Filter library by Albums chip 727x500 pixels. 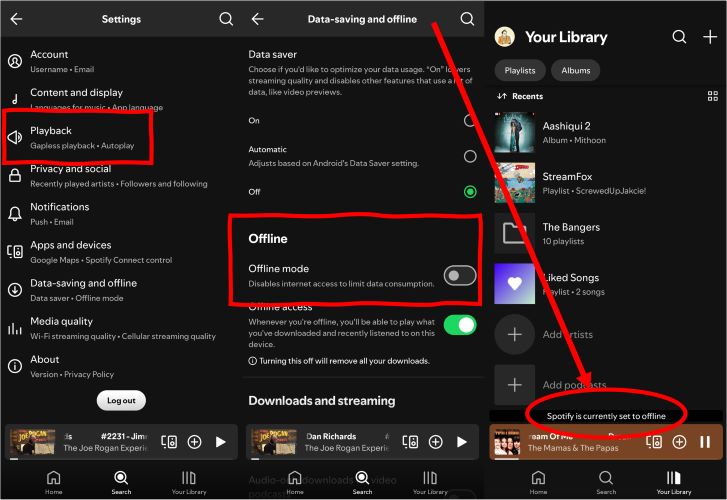pos(575,70)
